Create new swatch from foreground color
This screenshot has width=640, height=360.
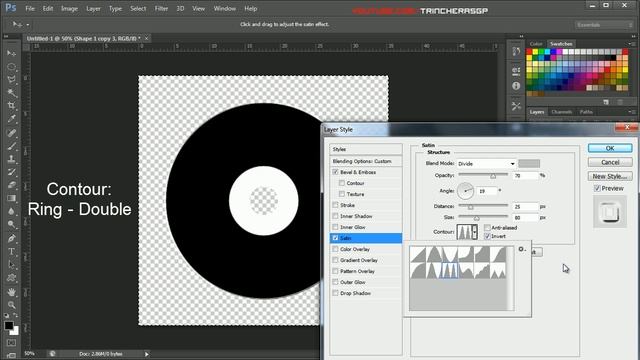(606, 102)
